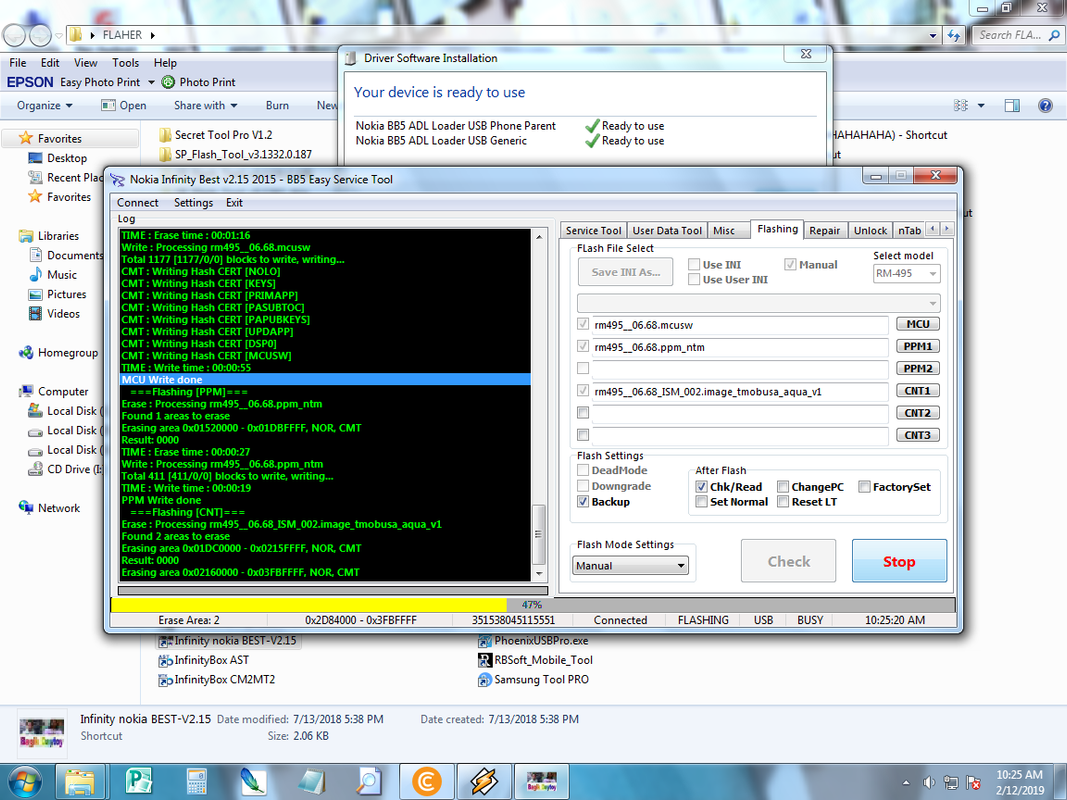The image size is (1067, 800).
Task: Select Videos library icon in sidebar
Action: tap(35, 314)
